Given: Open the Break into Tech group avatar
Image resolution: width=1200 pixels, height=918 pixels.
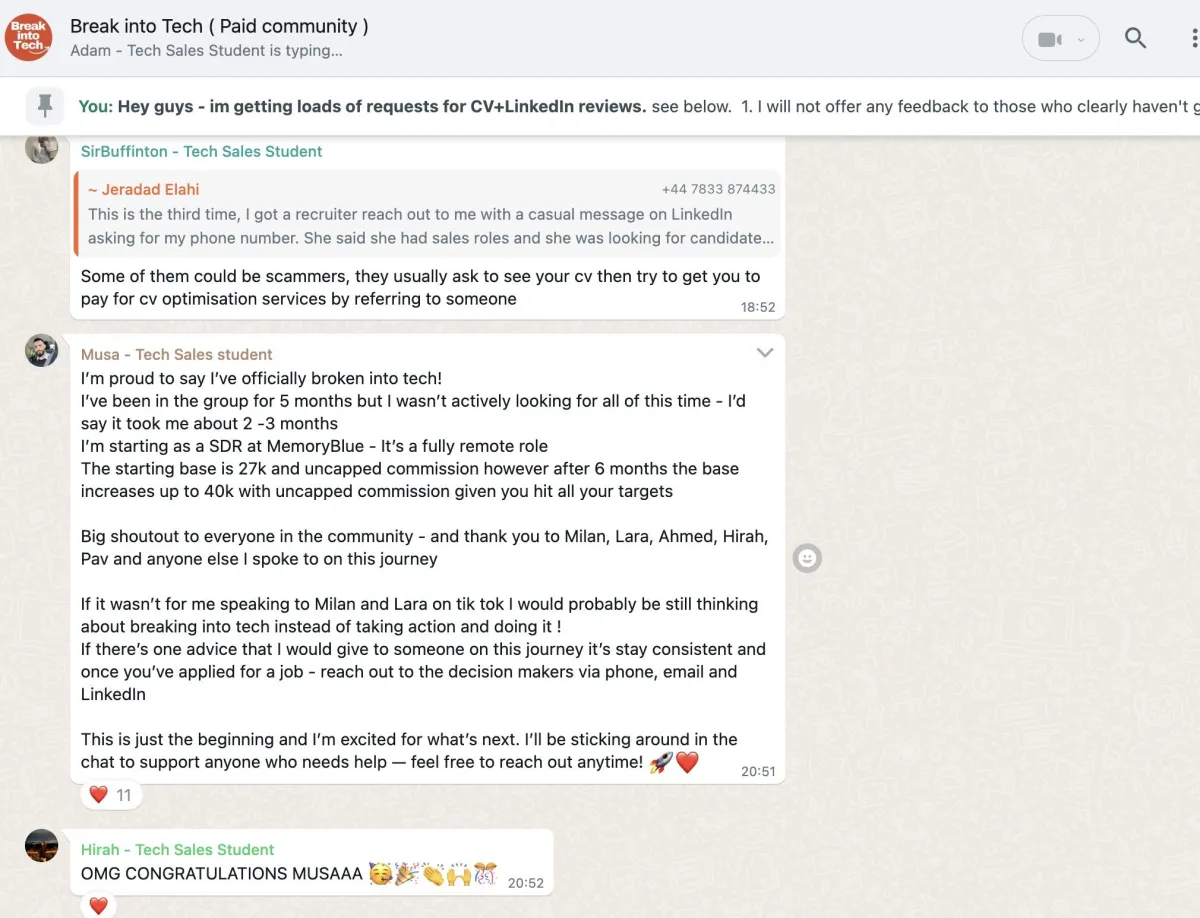Looking at the screenshot, I should coord(29,38).
